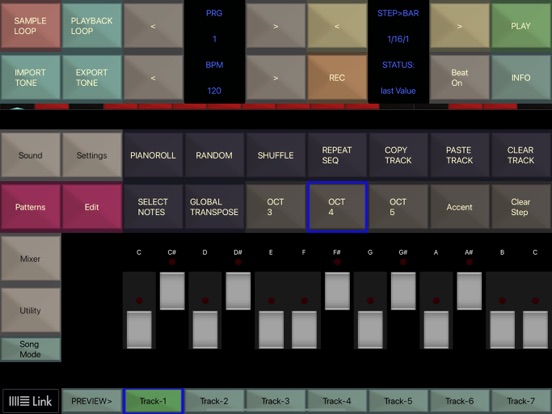Open the Ableton Link icon button
This screenshot has height=414, width=552.
31,401
